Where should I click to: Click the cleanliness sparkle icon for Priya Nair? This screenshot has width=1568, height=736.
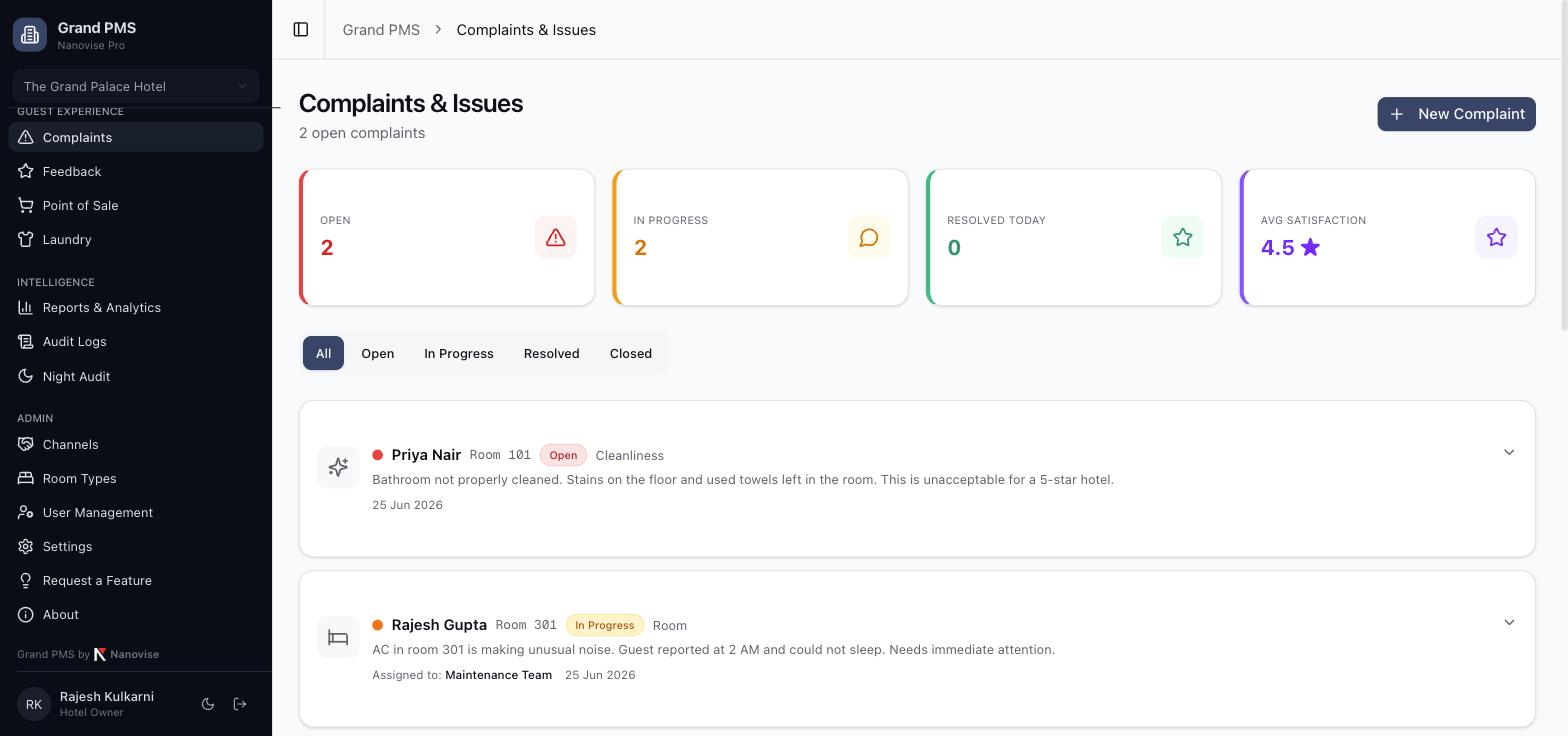click(338, 467)
